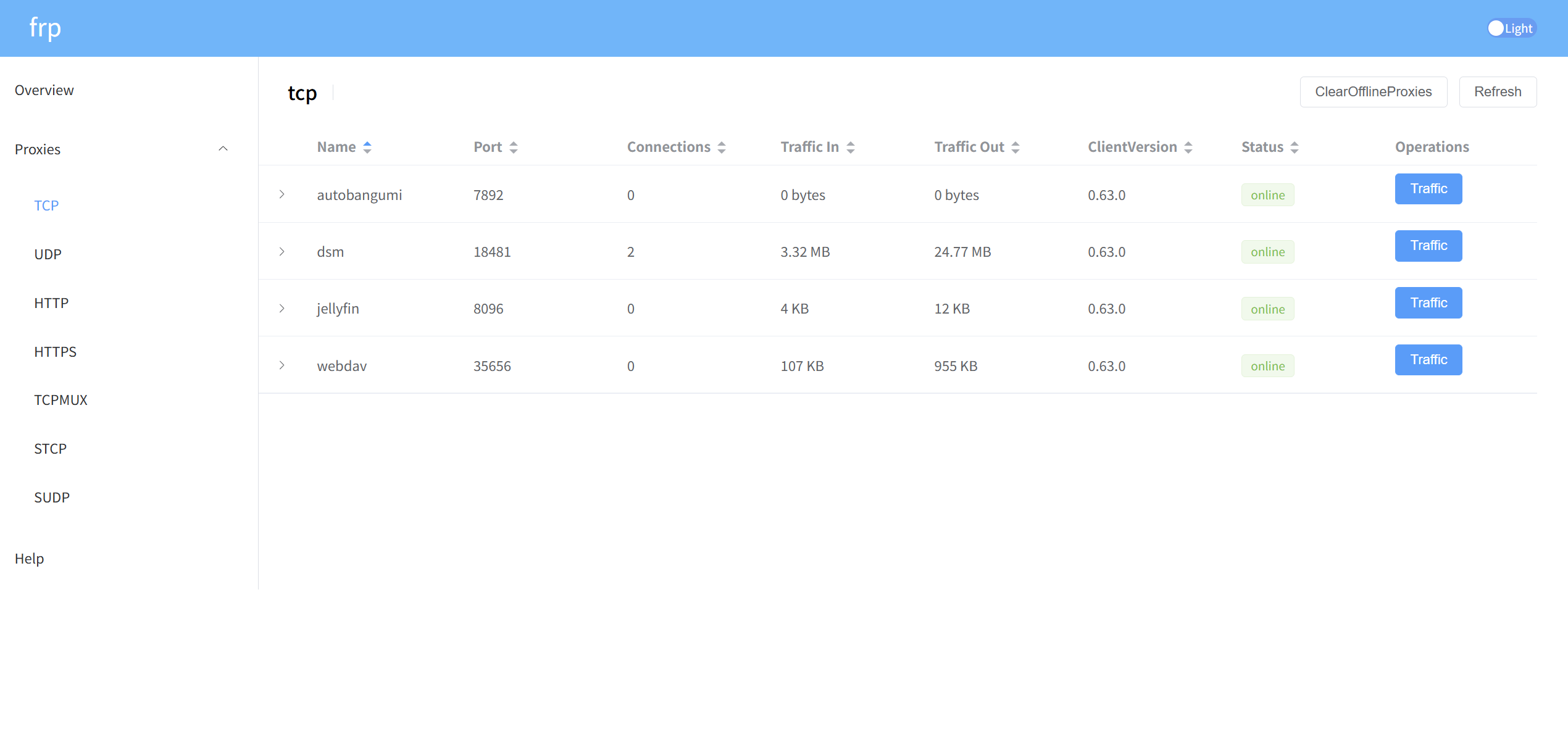The height and width of the screenshot is (729, 1568).
Task: Expand the jellyfin proxy row
Action: pos(281,308)
